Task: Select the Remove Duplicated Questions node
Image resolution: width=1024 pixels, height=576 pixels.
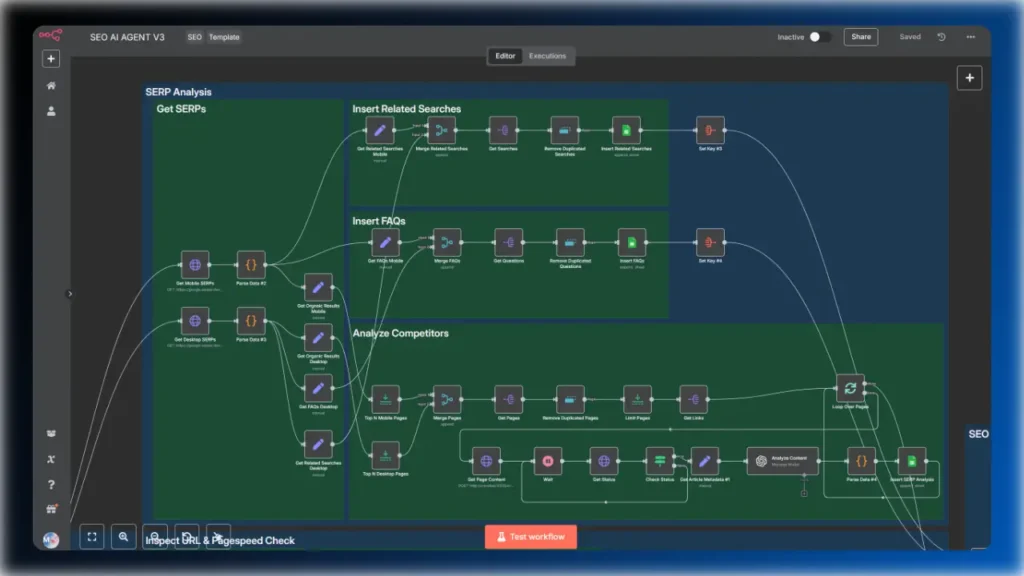Action: click(569, 243)
